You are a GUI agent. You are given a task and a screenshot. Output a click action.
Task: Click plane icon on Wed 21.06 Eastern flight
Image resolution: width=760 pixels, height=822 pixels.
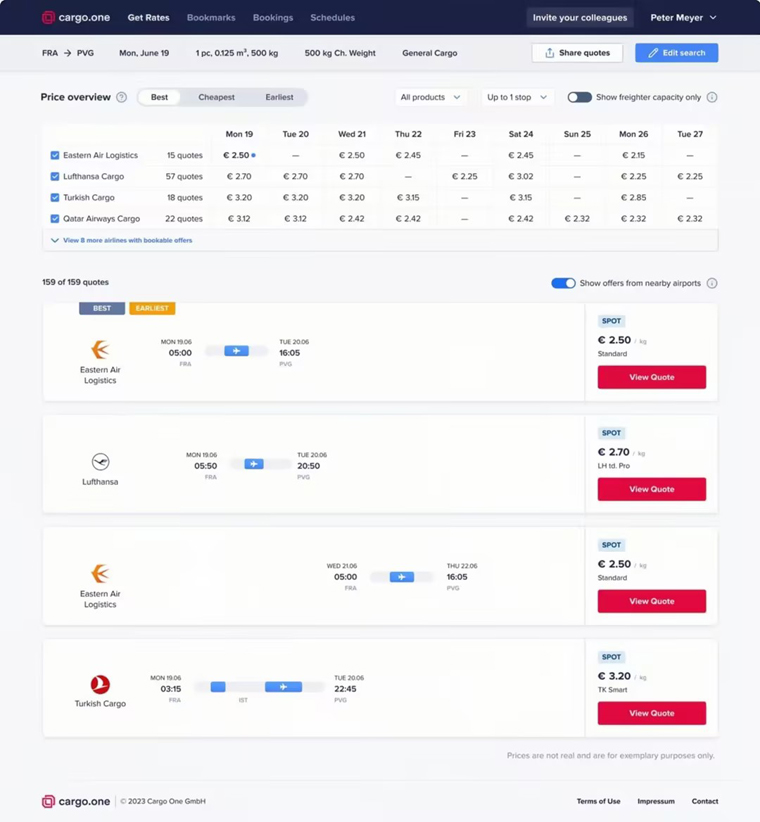401,577
